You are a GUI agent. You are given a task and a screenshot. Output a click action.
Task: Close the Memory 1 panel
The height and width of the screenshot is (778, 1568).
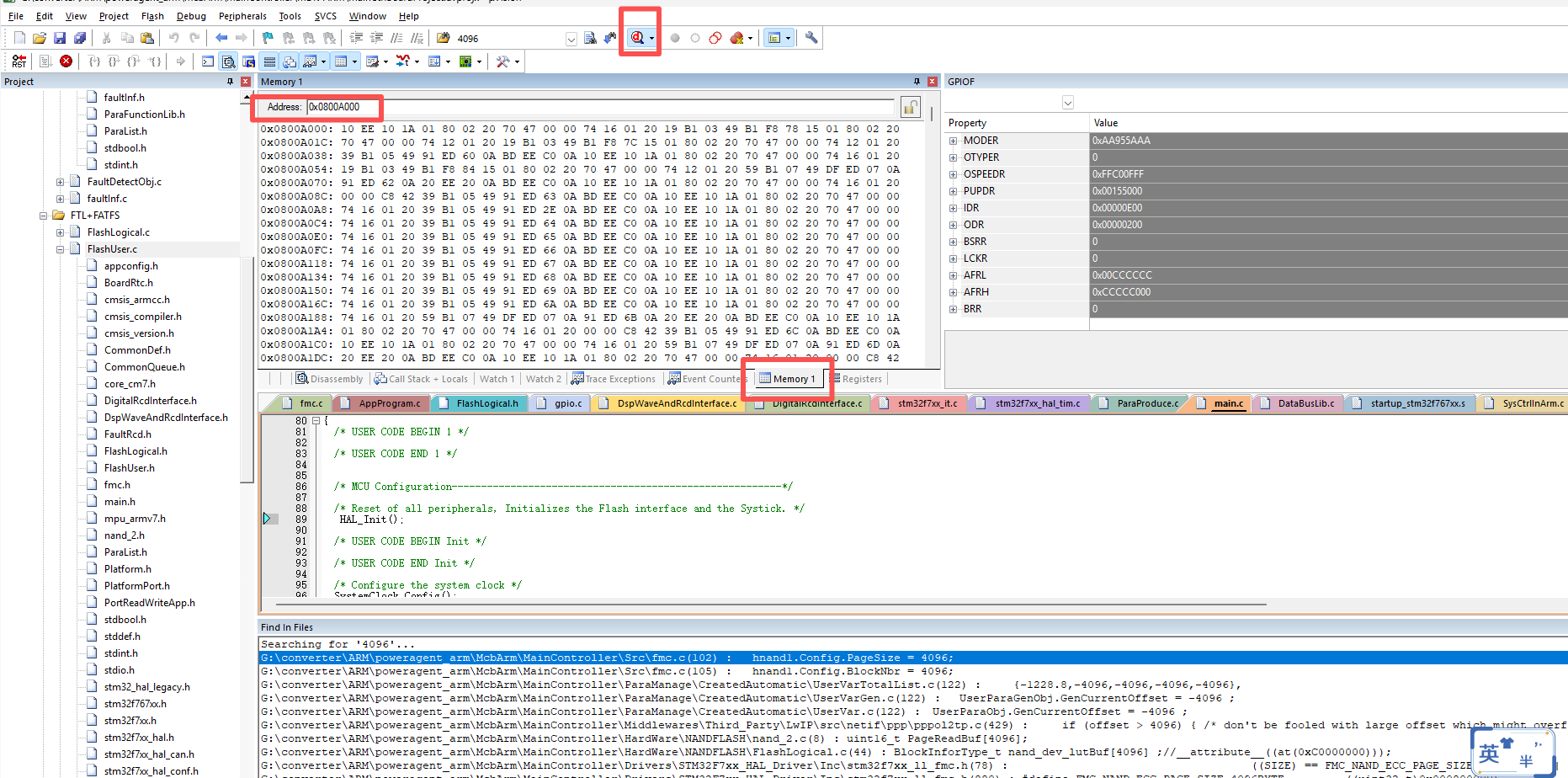point(933,82)
